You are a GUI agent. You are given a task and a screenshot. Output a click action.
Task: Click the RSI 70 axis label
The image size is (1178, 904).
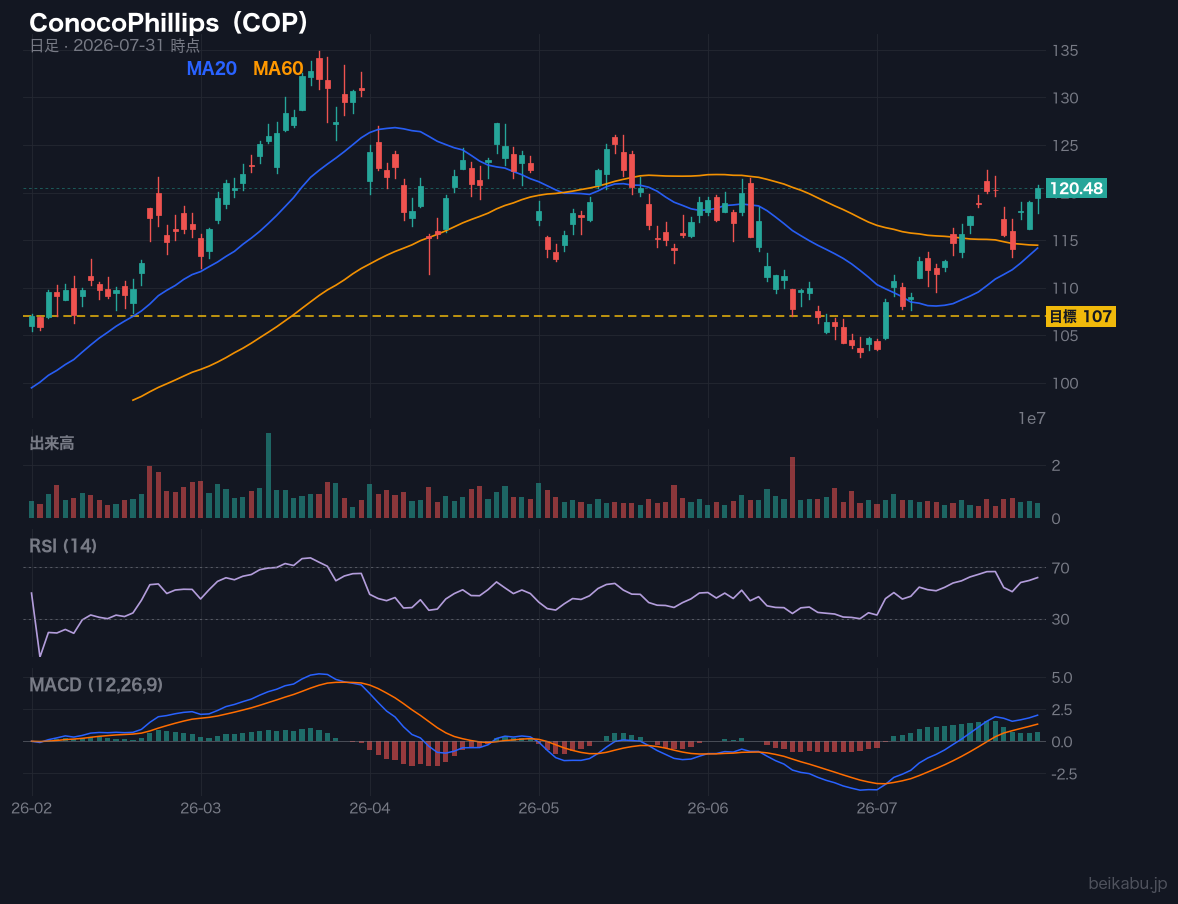point(1060,568)
